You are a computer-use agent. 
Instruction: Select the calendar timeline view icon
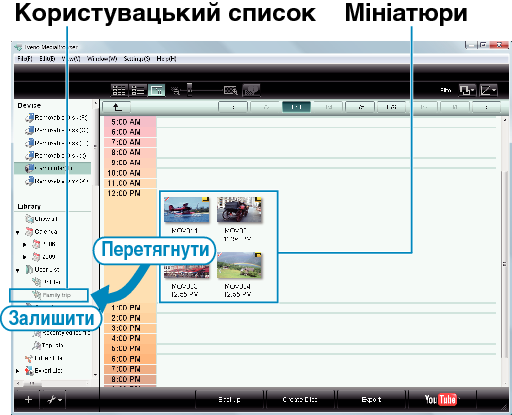click(x=156, y=90)
